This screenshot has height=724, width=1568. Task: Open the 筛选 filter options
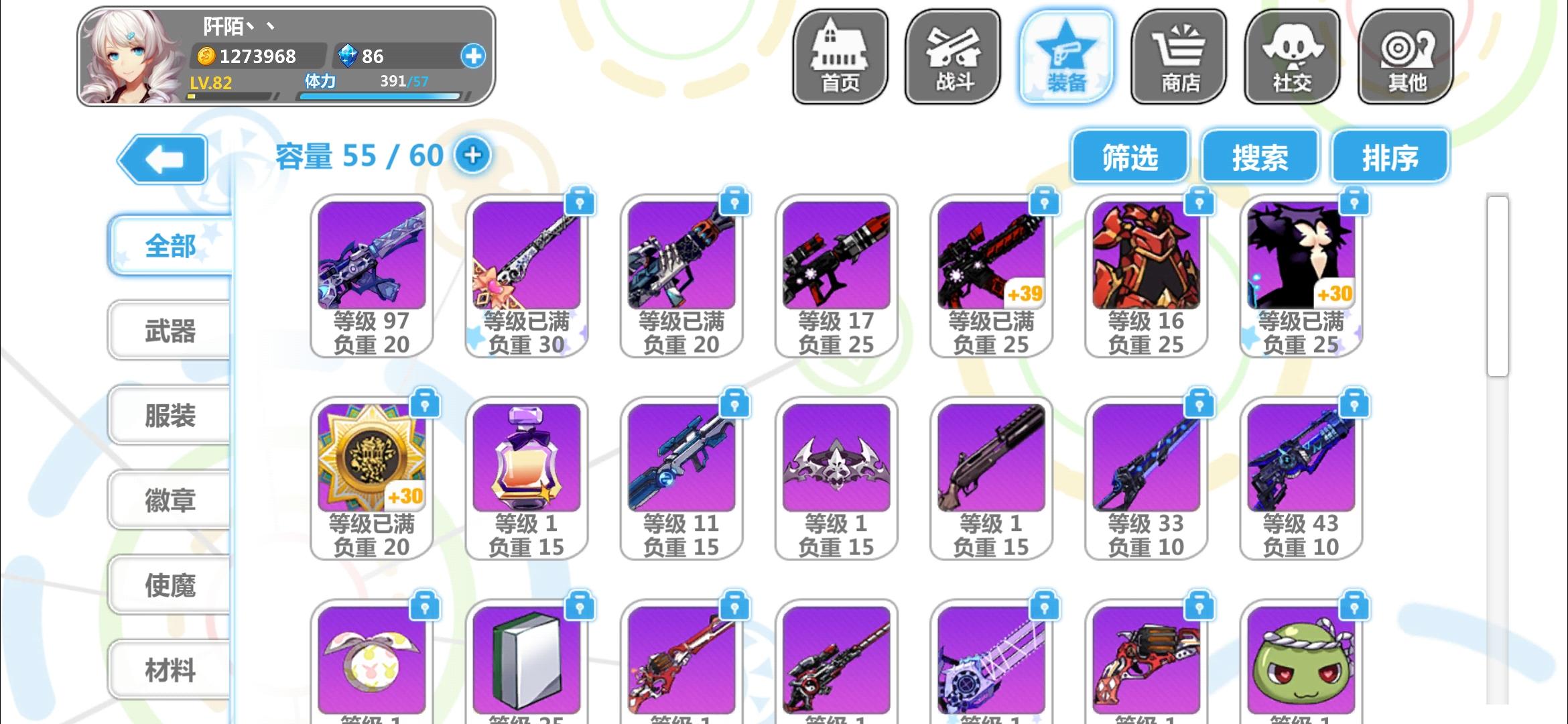(x=1130, y=158)
